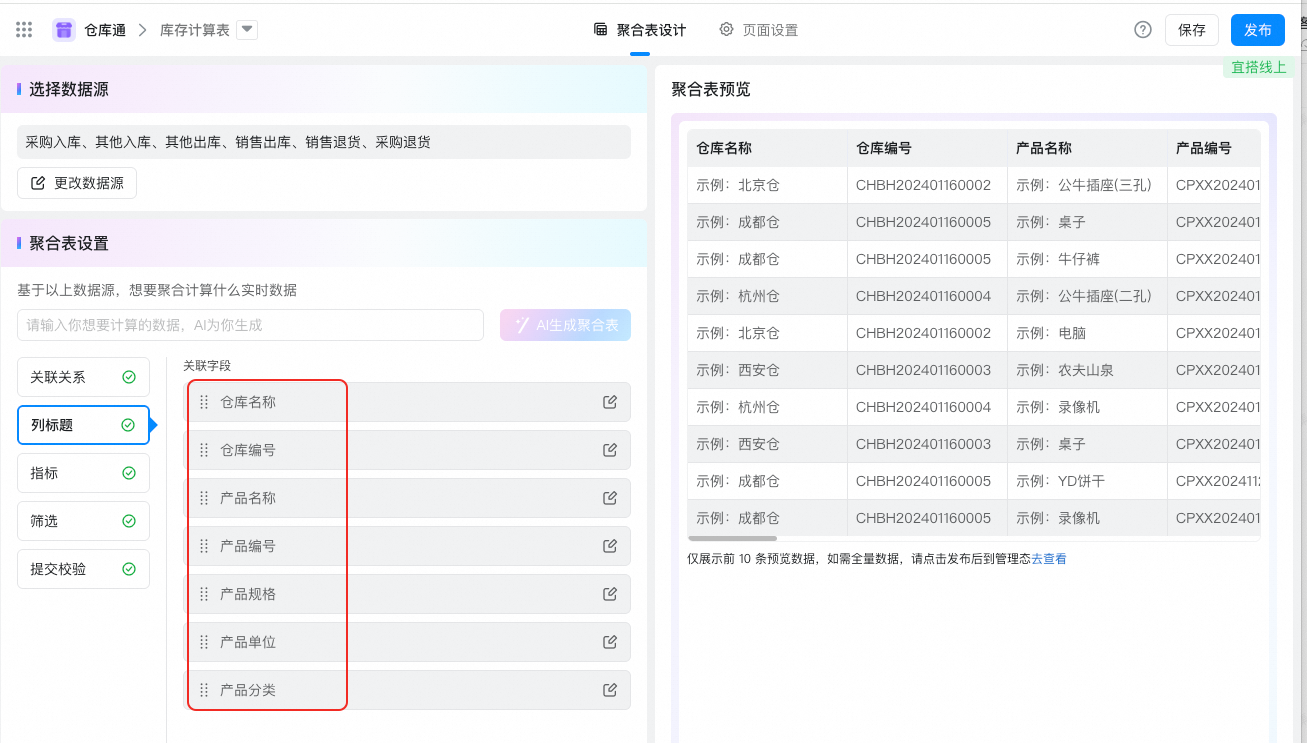The height and width of the screenshot is (743, 1307).
Task: Grab the drag handle of 产品分类 row
Action: [204, 690]
